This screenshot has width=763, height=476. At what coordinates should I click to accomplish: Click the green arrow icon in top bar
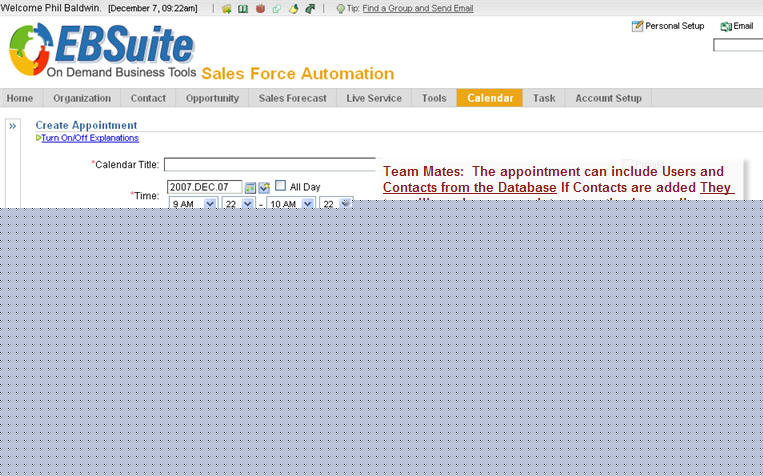[x=310, y=8]
